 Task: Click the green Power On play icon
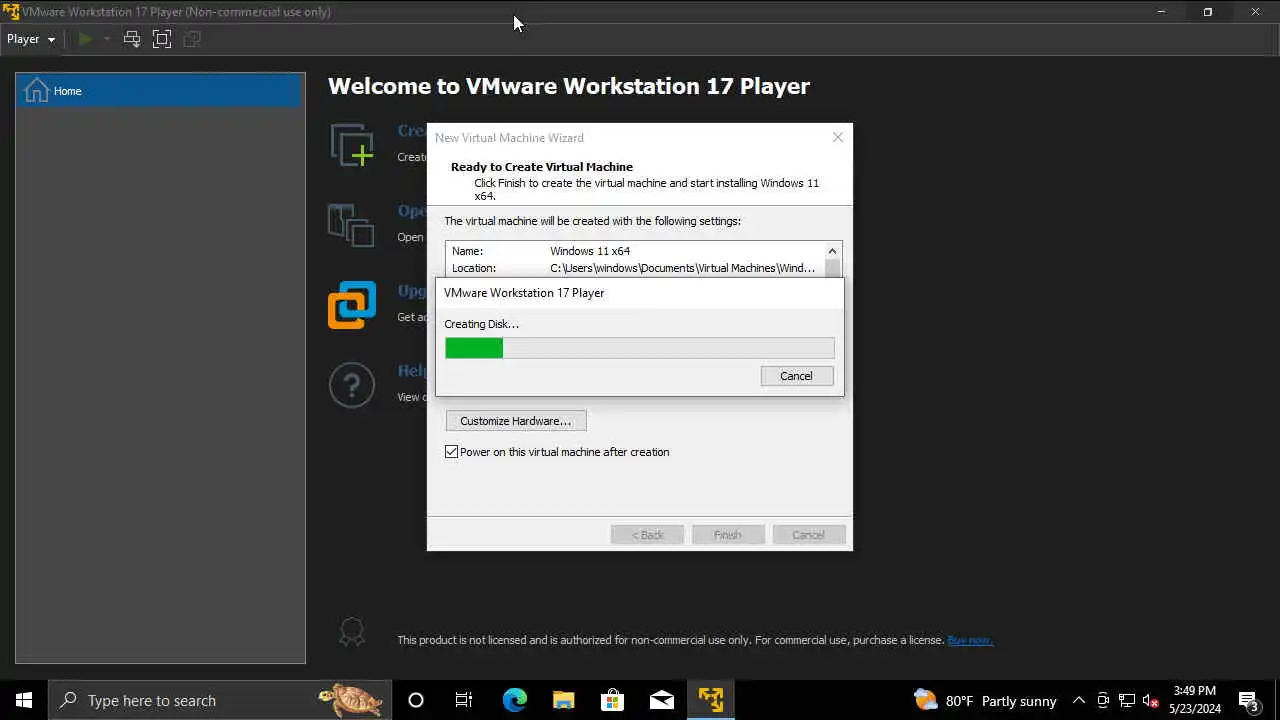coord(85,39)
